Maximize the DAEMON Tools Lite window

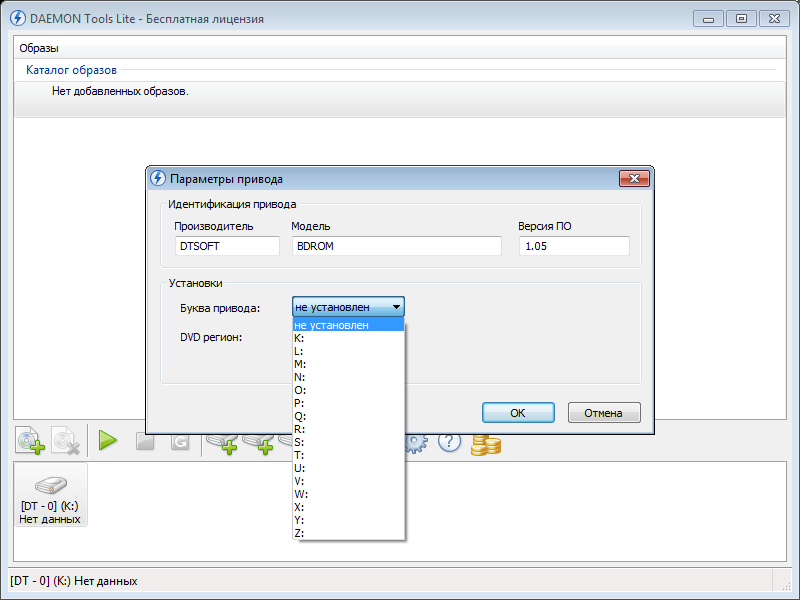[741, 19]
